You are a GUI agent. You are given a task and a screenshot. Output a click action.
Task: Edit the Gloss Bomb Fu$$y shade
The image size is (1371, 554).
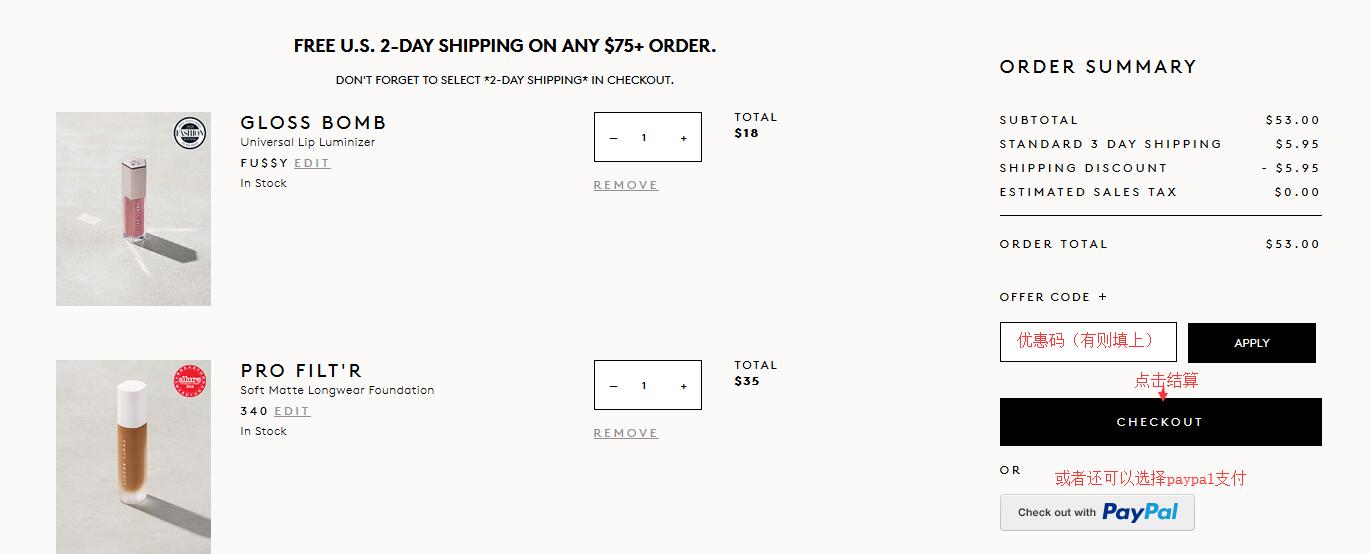click(x=312, y=163)
